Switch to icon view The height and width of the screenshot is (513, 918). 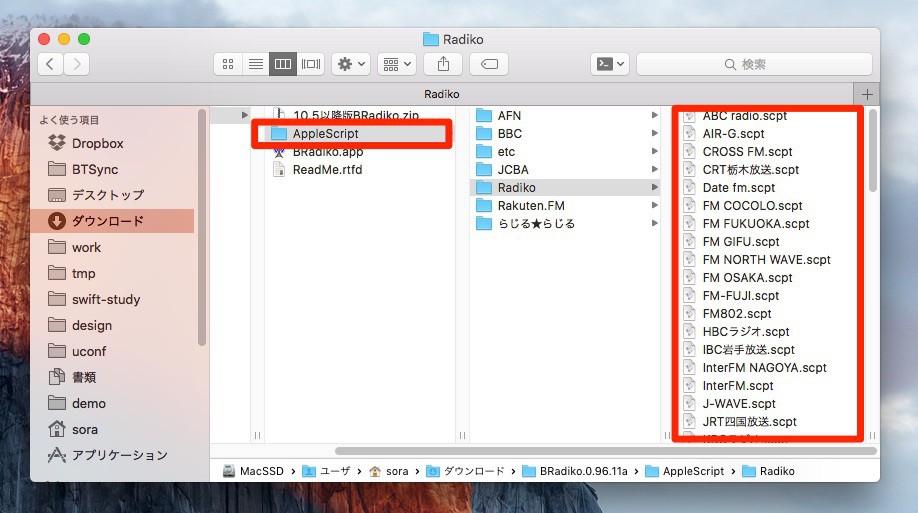coord(228,64)
